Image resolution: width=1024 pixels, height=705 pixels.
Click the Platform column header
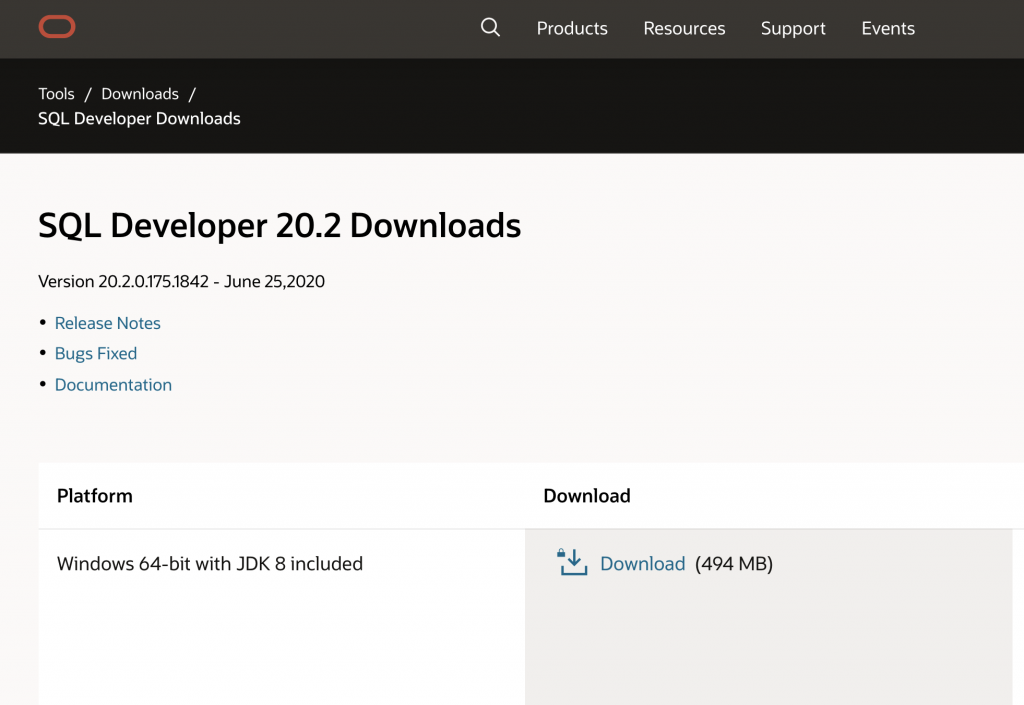[x=95, y=496]
